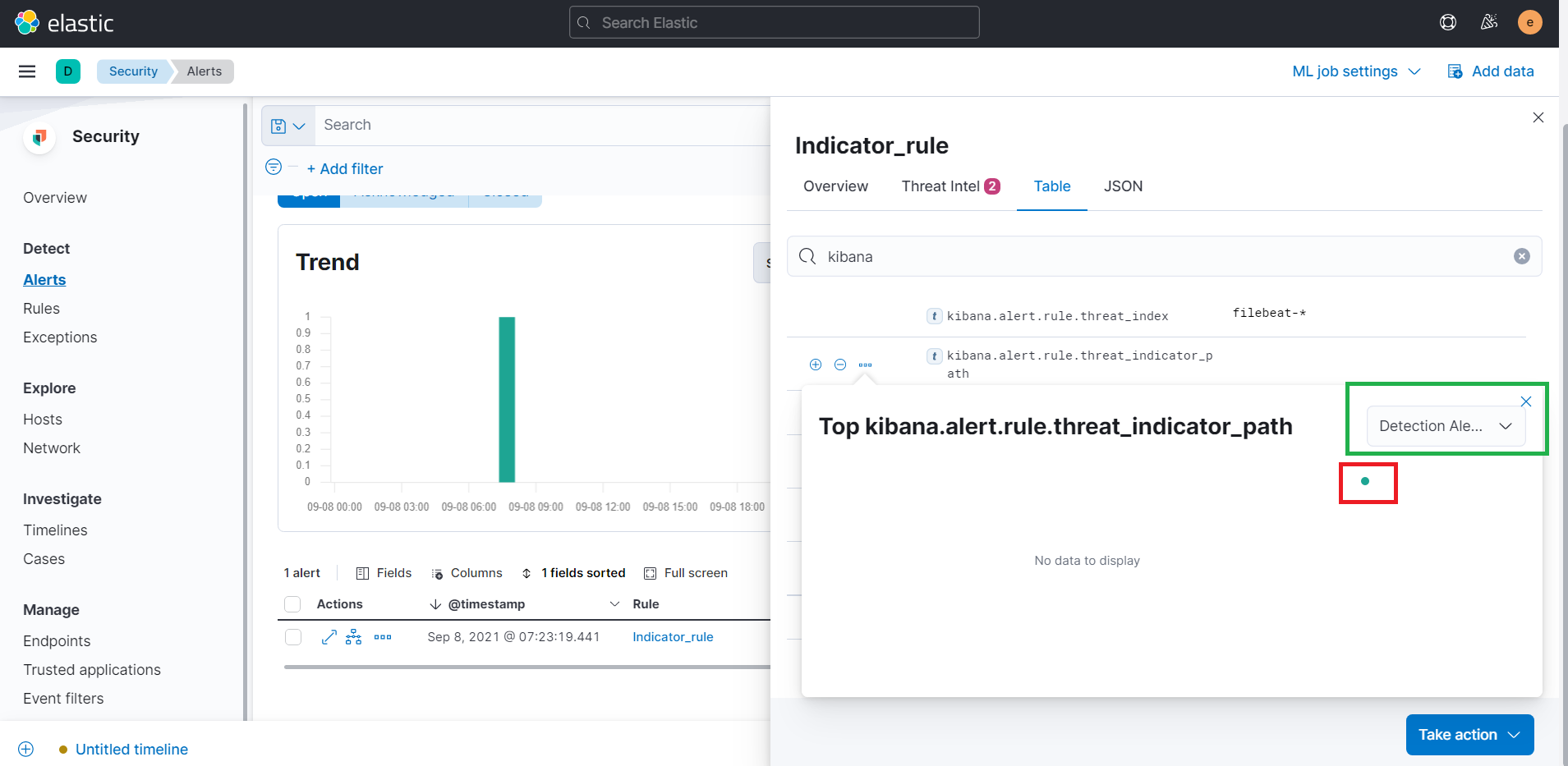Select the checkbox for the Indicator_rule alert row
Image resolution: width=1568 pixels, height=766 pixels.
[292, 637]
